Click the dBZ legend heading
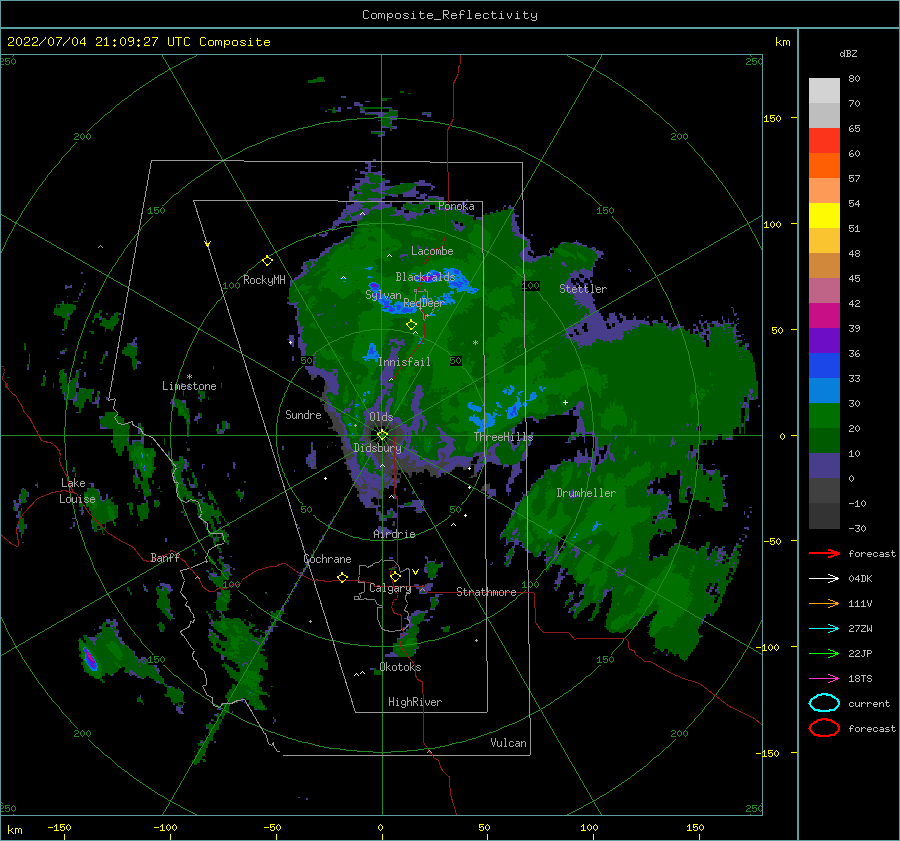This screenshot has width=900, height=841. pyautogui.click(x=848, y=53)
